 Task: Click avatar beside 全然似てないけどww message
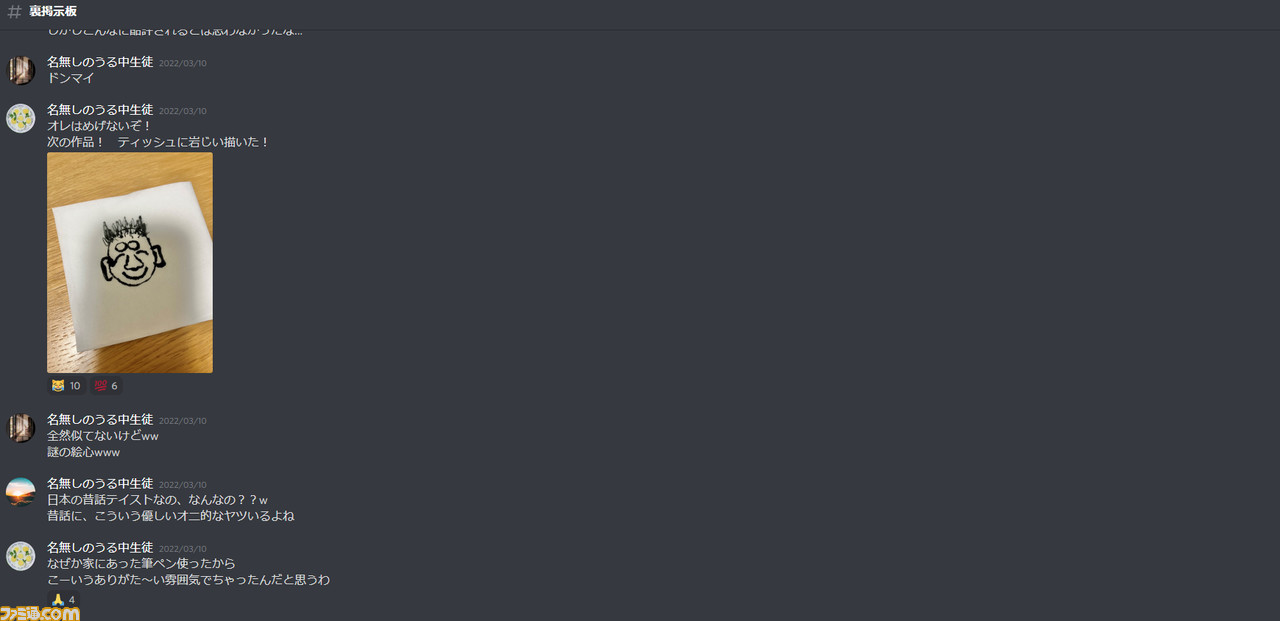tap(21, 428)
